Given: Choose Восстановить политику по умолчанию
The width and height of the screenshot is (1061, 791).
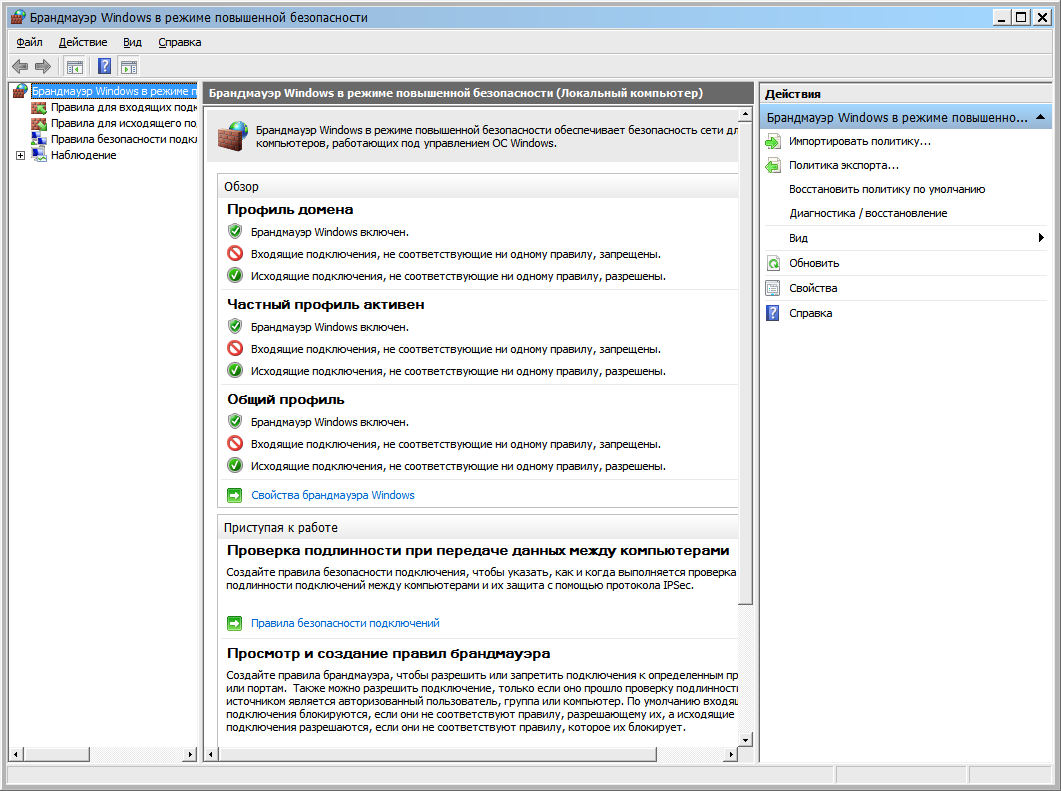Looking at the screenshot, I should pos(886,189).
